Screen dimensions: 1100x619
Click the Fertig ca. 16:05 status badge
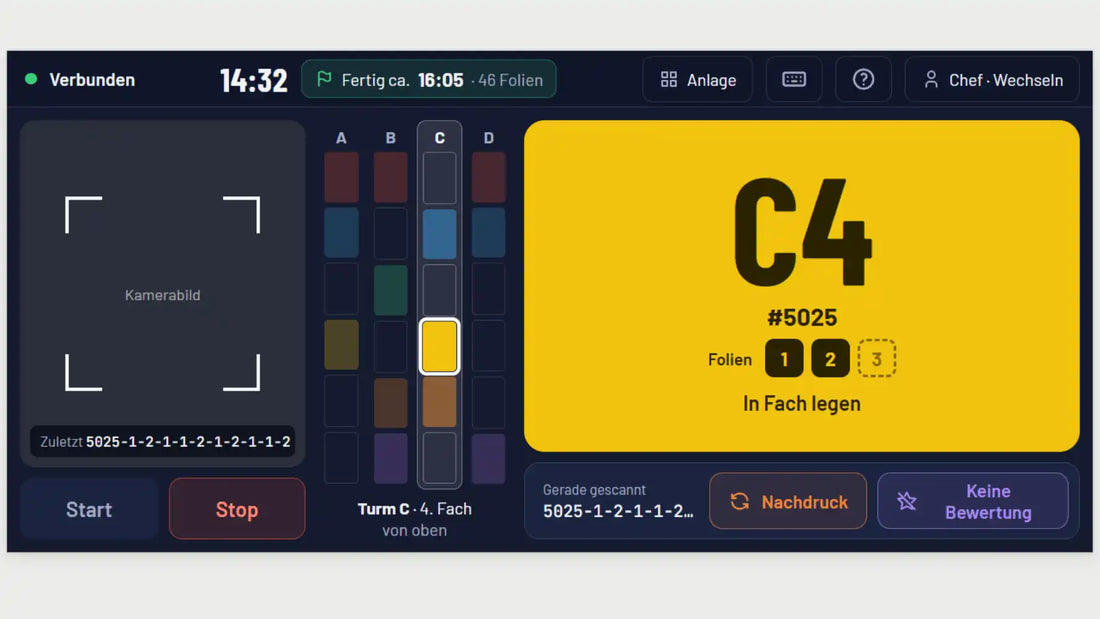point(429,79)
